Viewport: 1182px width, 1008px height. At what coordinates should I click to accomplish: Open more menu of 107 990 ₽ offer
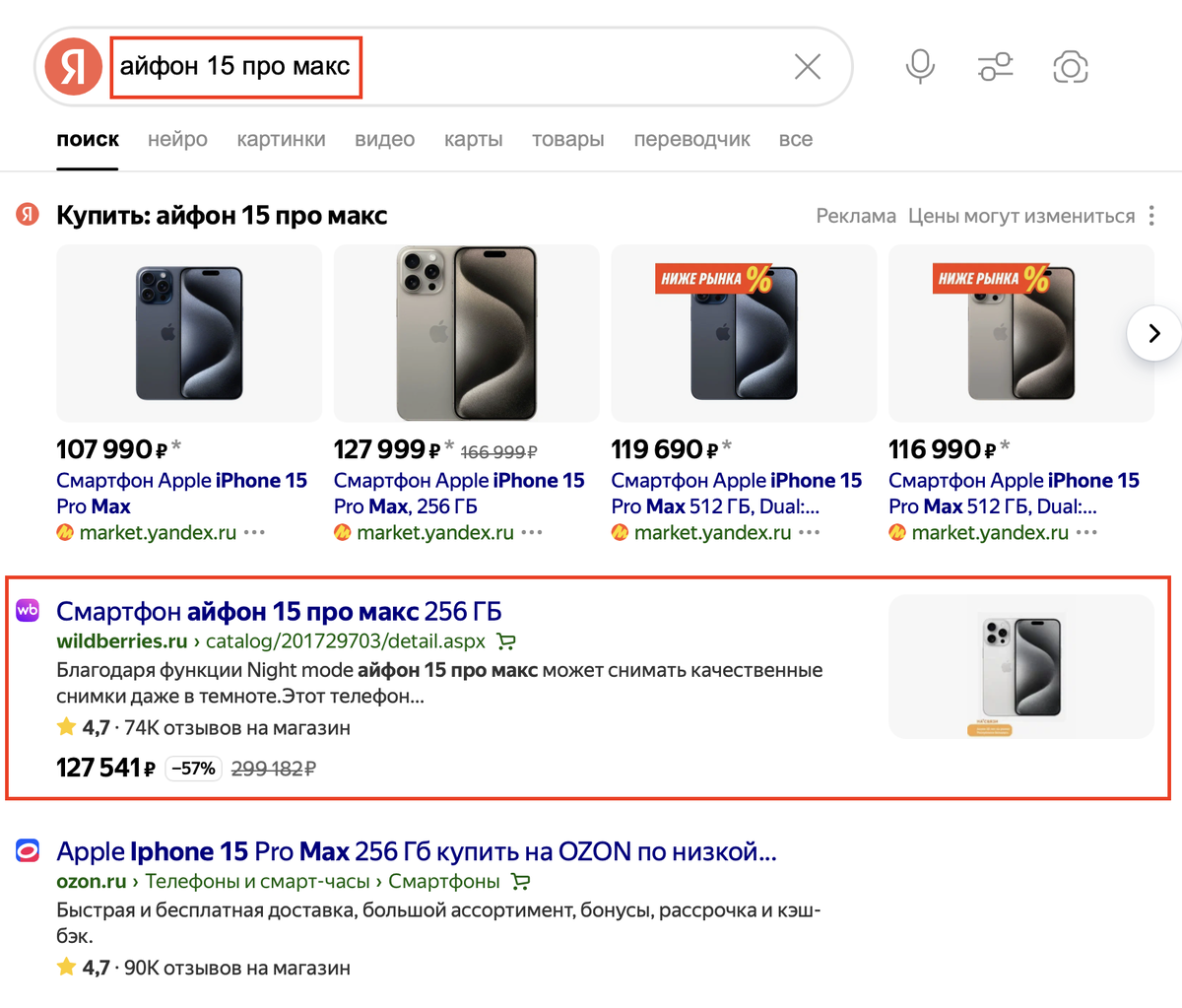pyautogui.click(x=255, y=533)
